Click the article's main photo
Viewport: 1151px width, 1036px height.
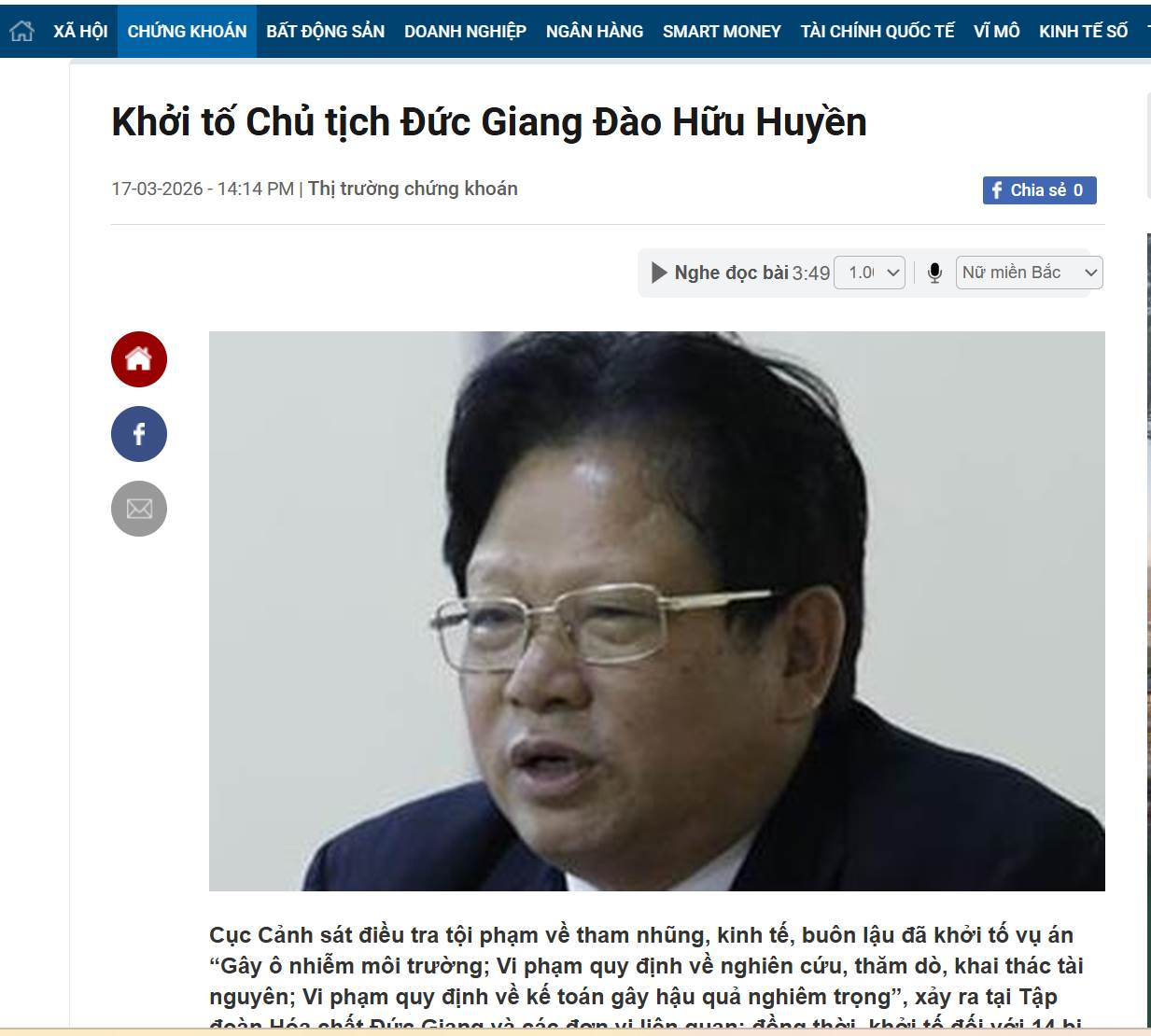[x=657, y=611]
